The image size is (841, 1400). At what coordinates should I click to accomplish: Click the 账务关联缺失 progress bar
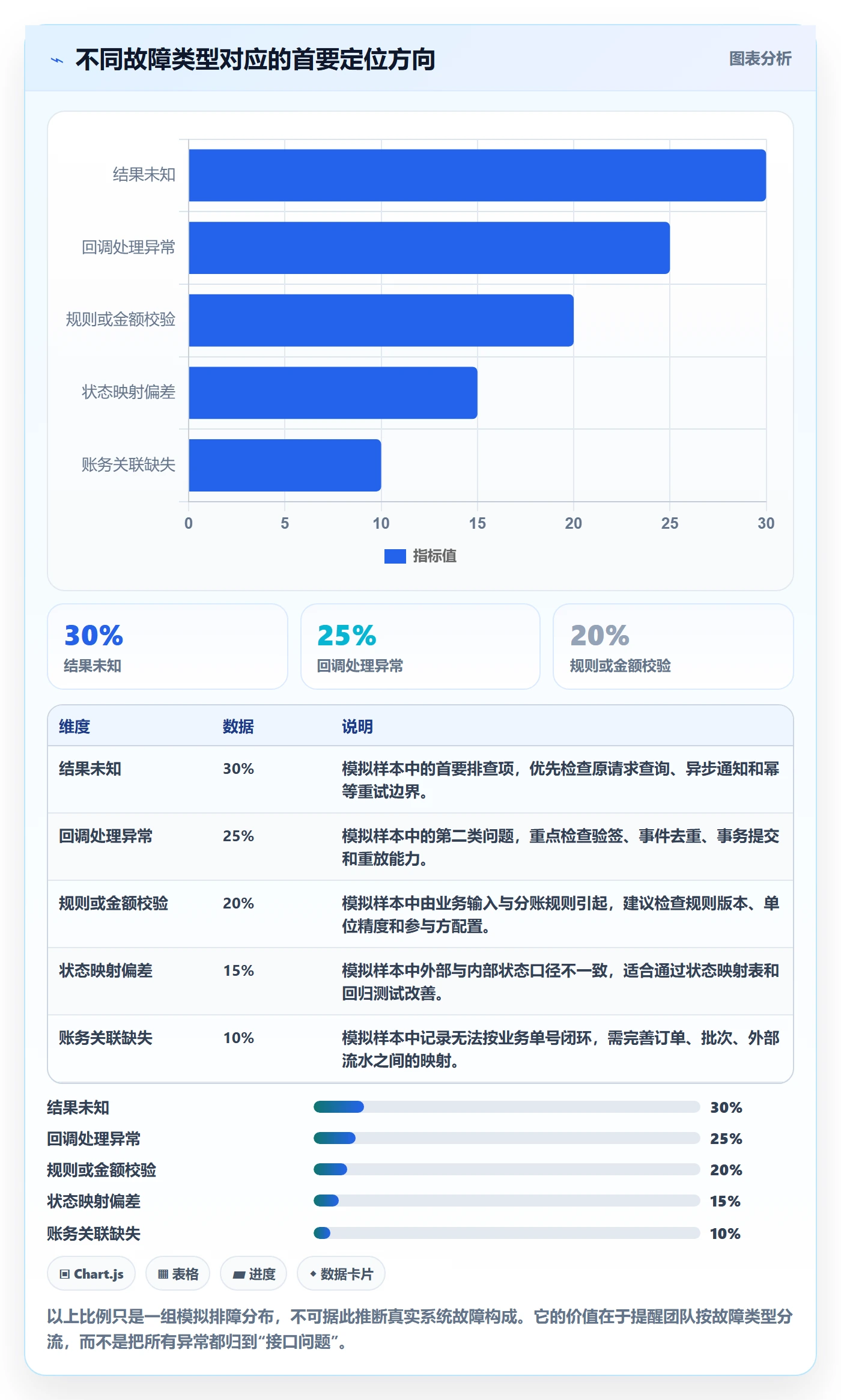click(507, 1233)
